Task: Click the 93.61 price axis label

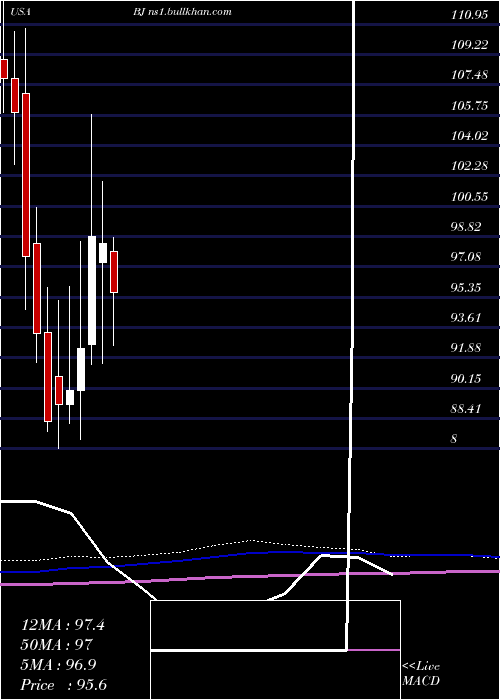Action: pyautogui.click(x=466, y=317)
